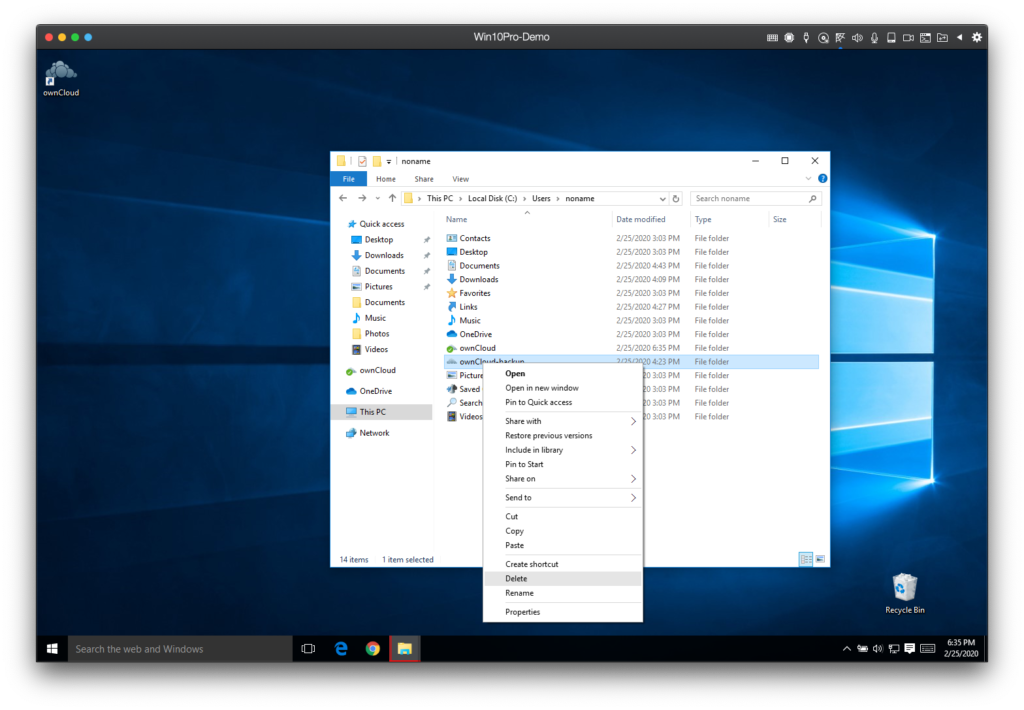
Task: Sort by the Size column header
Action: pos(793,219)
